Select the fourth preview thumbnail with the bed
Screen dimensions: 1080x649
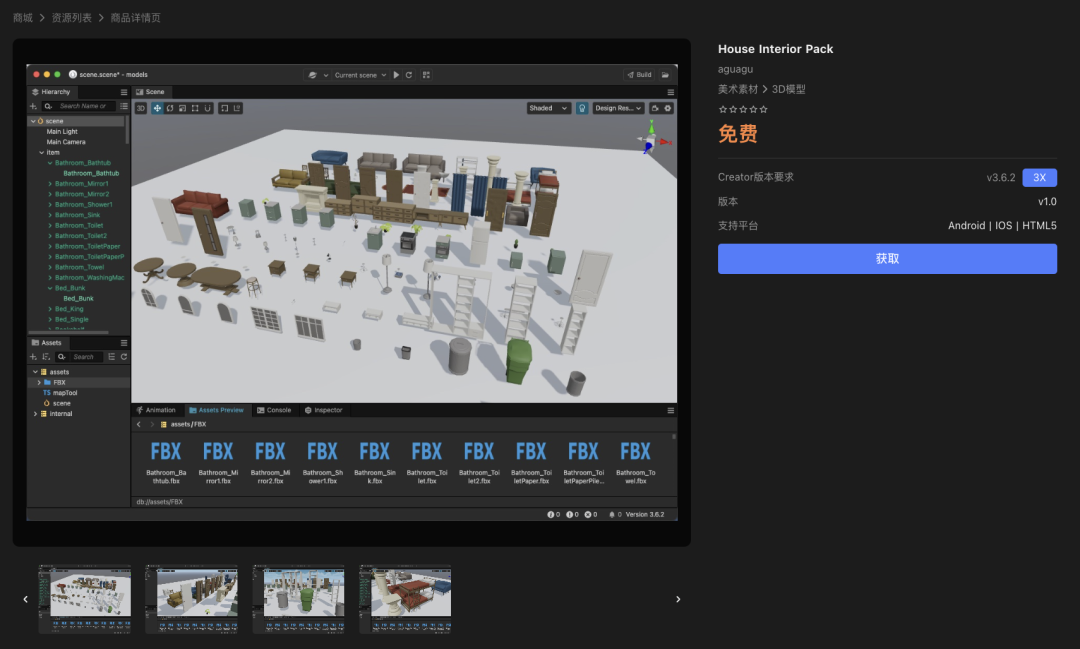pos(405,599)
